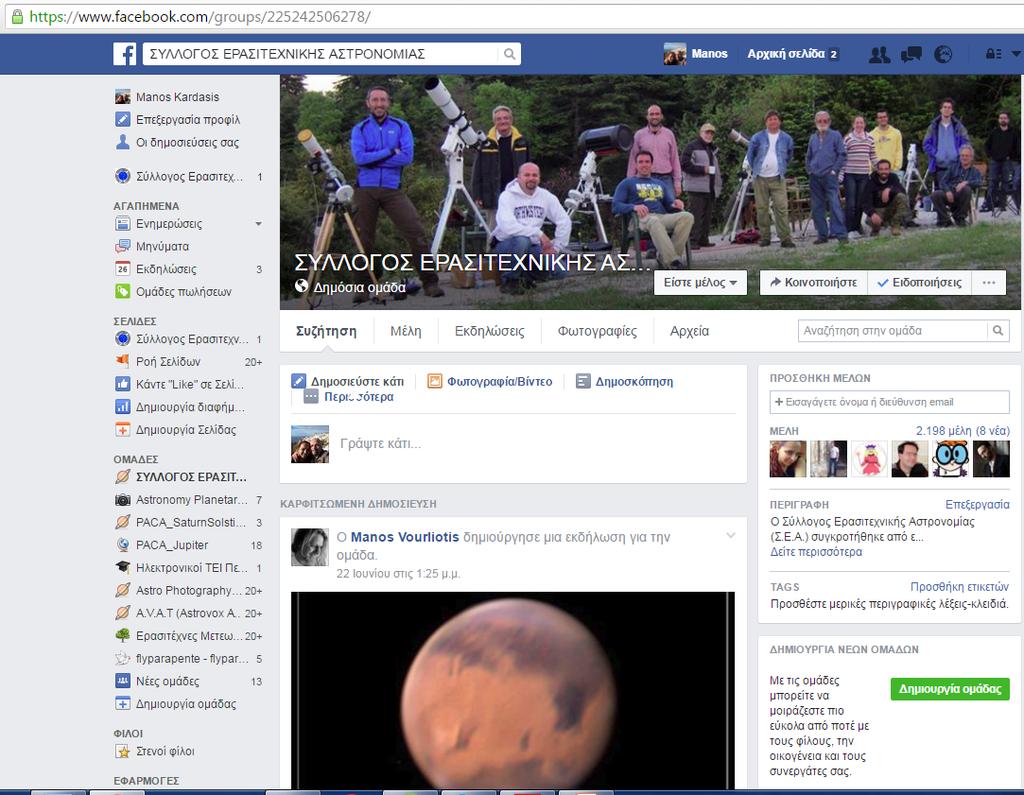
Task: Open the account menu arrow in header
Action: [1016, 54]
